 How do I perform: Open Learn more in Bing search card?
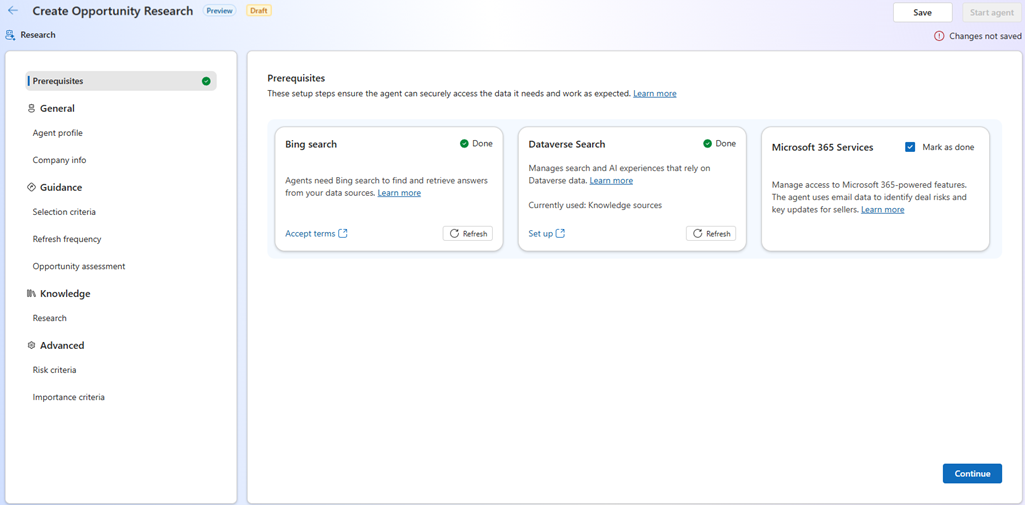click(x=399, y=193)
